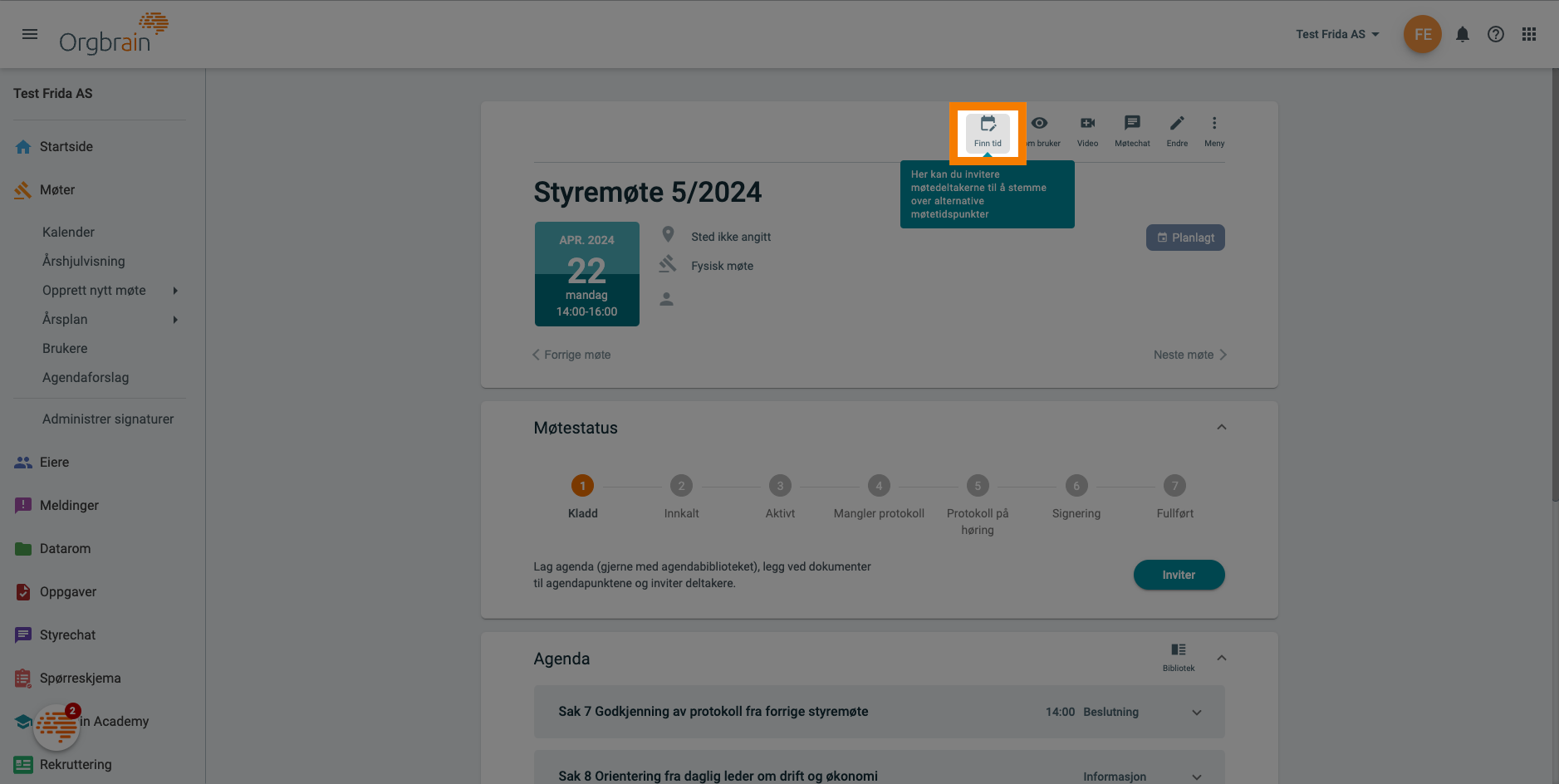The image size is (1559, 784).
Task: Click the Inviter button
Action: click(x=1179, y=575)
